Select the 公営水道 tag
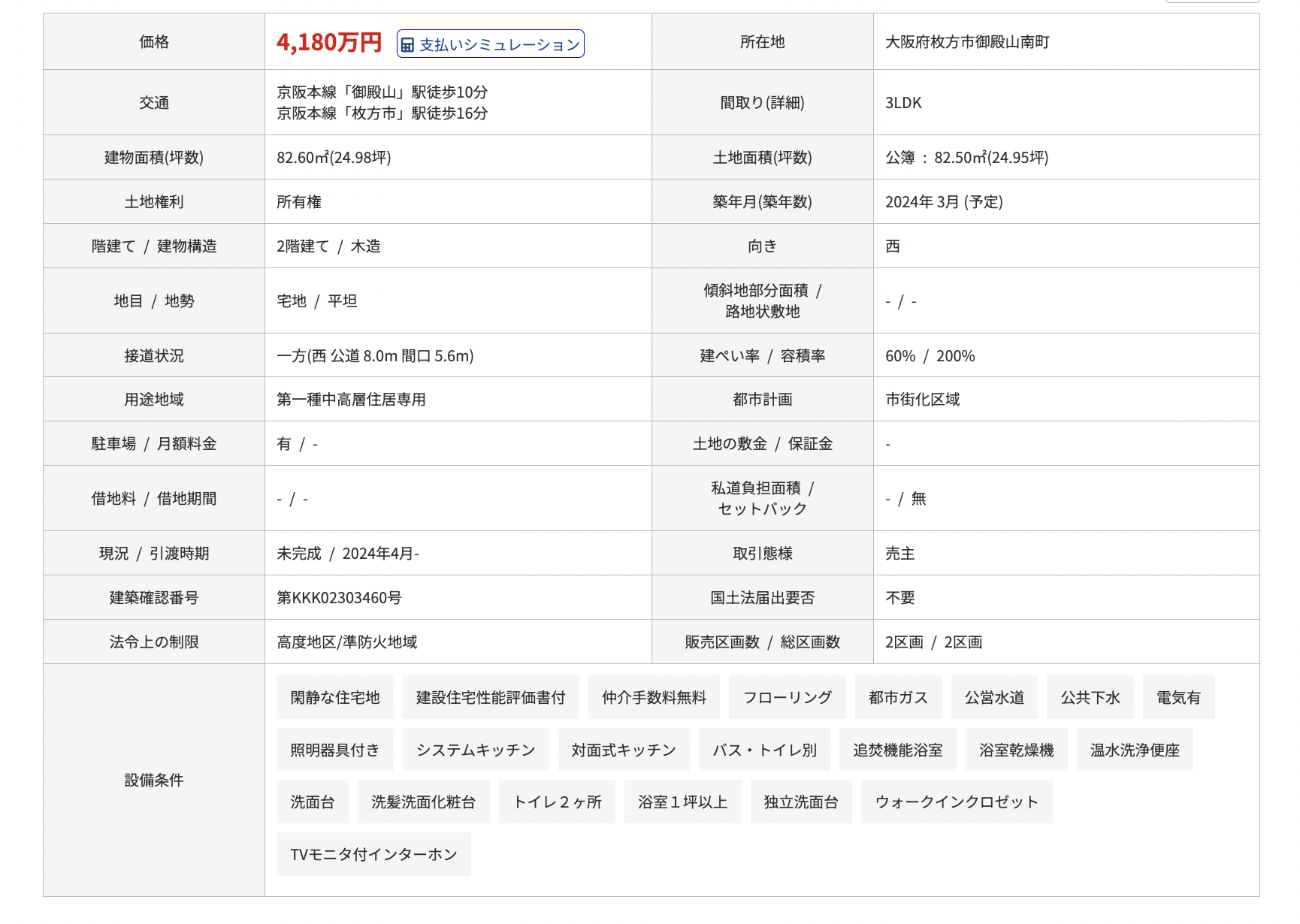Screen dimensions: 1300x924 994,697
